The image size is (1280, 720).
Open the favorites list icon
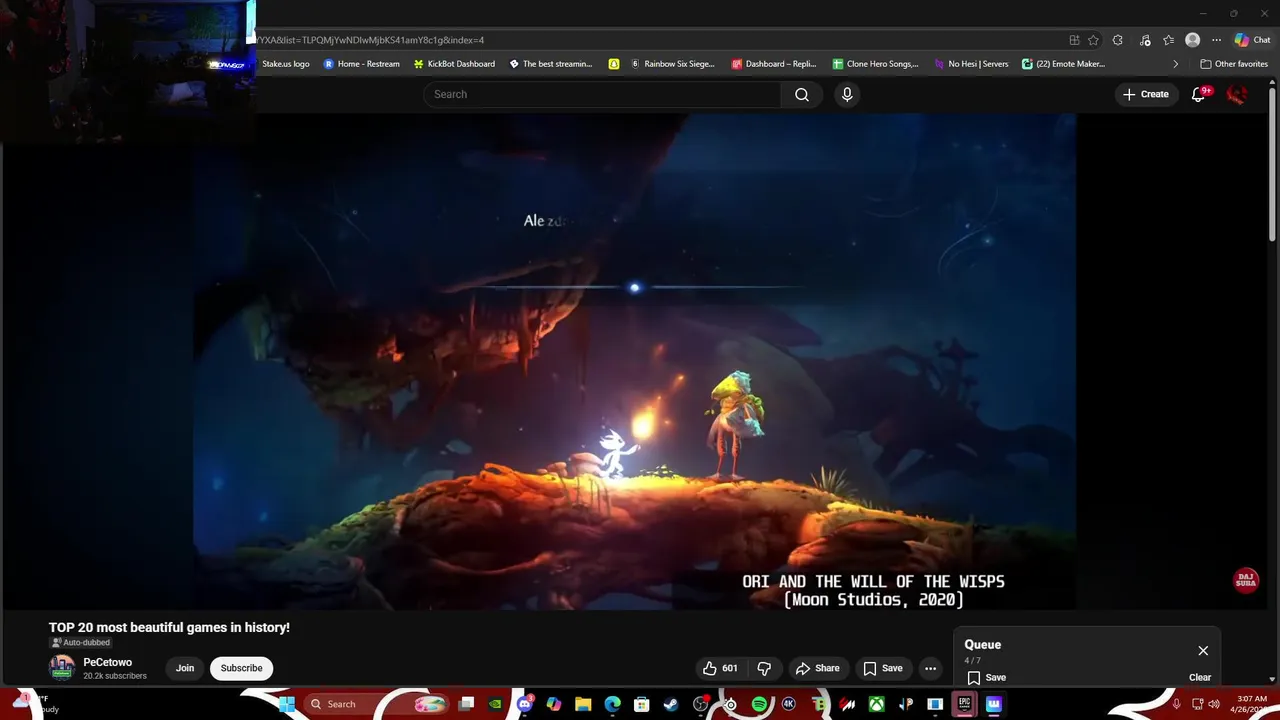tap(1168, 40)
